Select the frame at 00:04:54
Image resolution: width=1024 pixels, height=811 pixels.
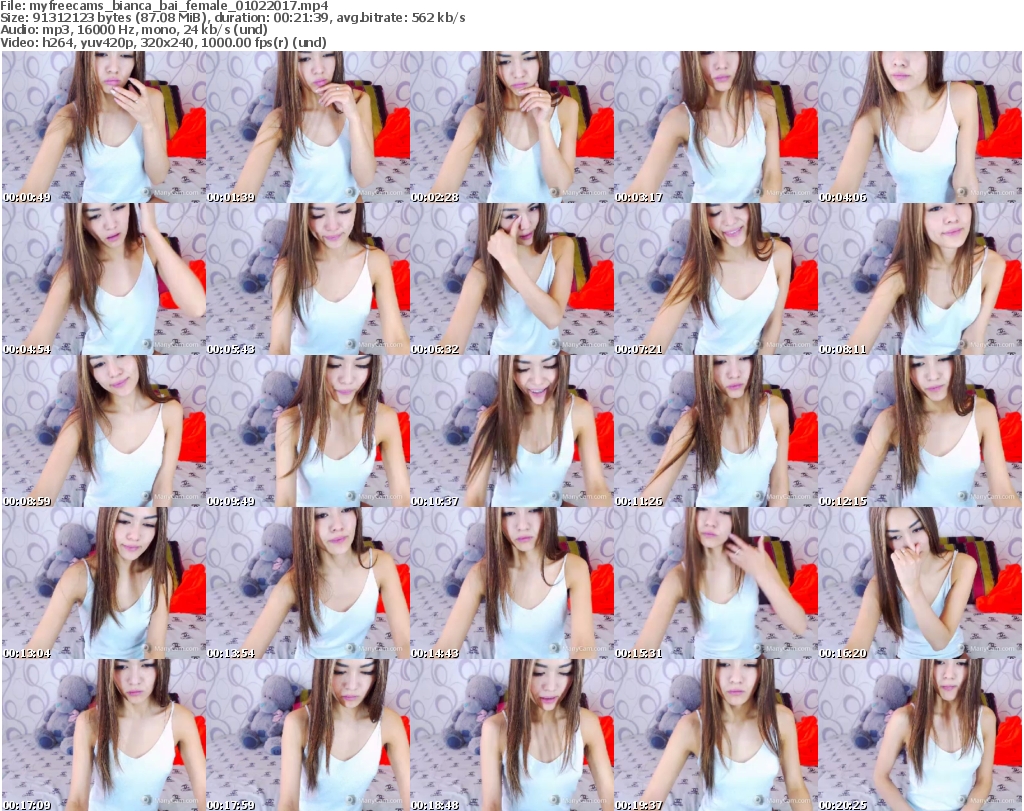pyautogui.click(x=104, y=279)
